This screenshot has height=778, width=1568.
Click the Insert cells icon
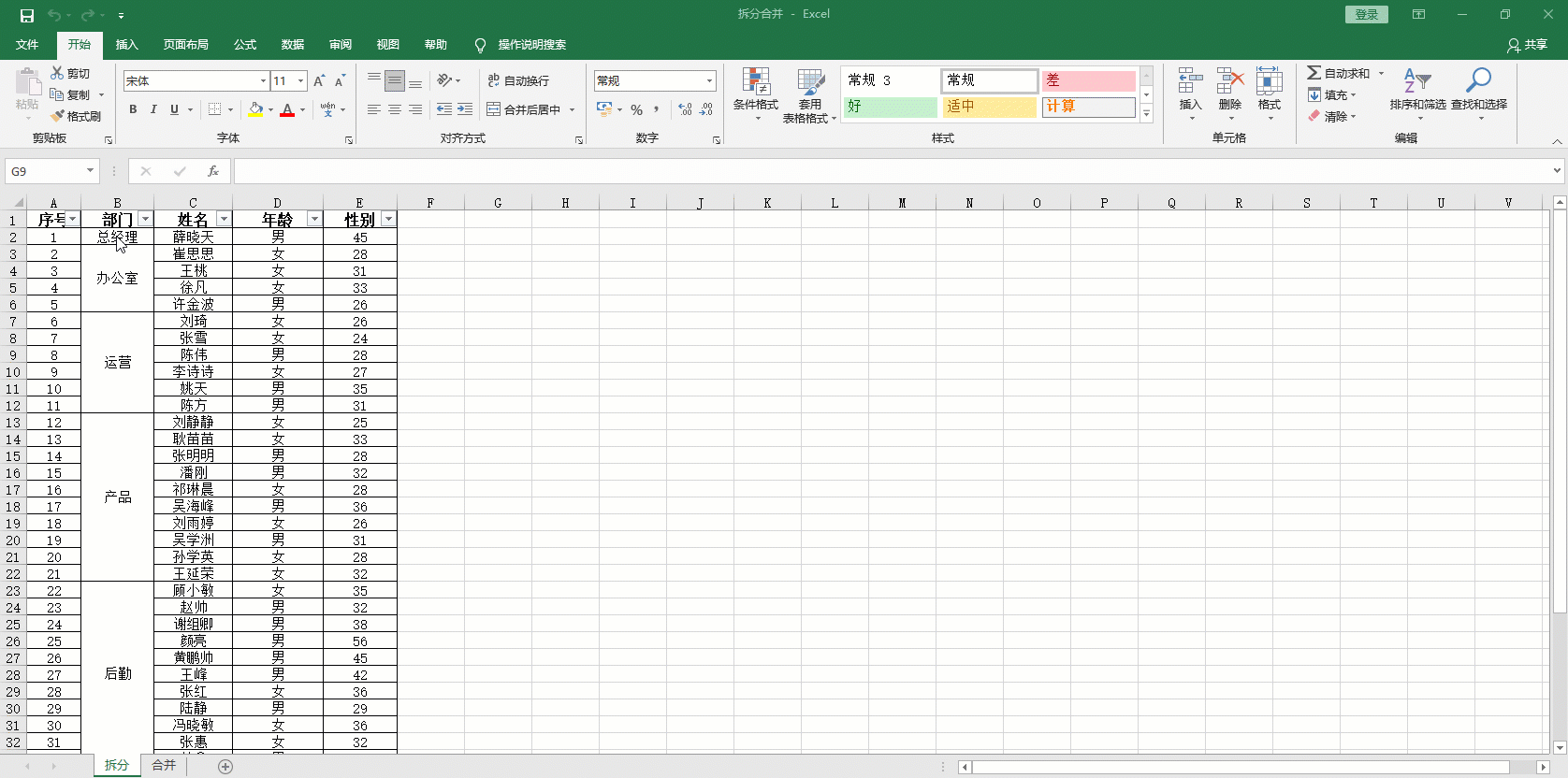click(1191, 94)
